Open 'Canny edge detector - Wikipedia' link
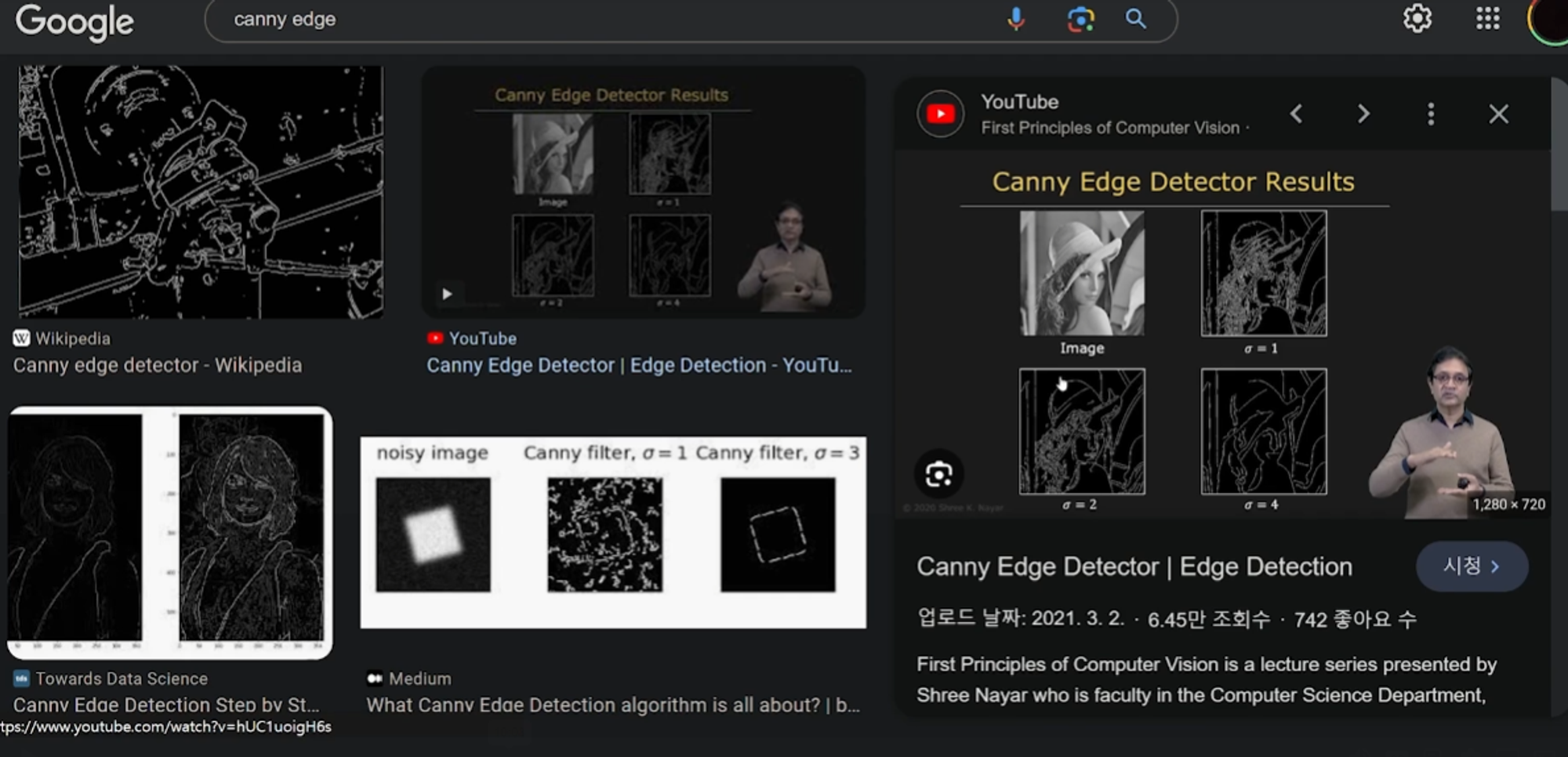The width and height of the screenshot is (1568, 757). [158, 365]
